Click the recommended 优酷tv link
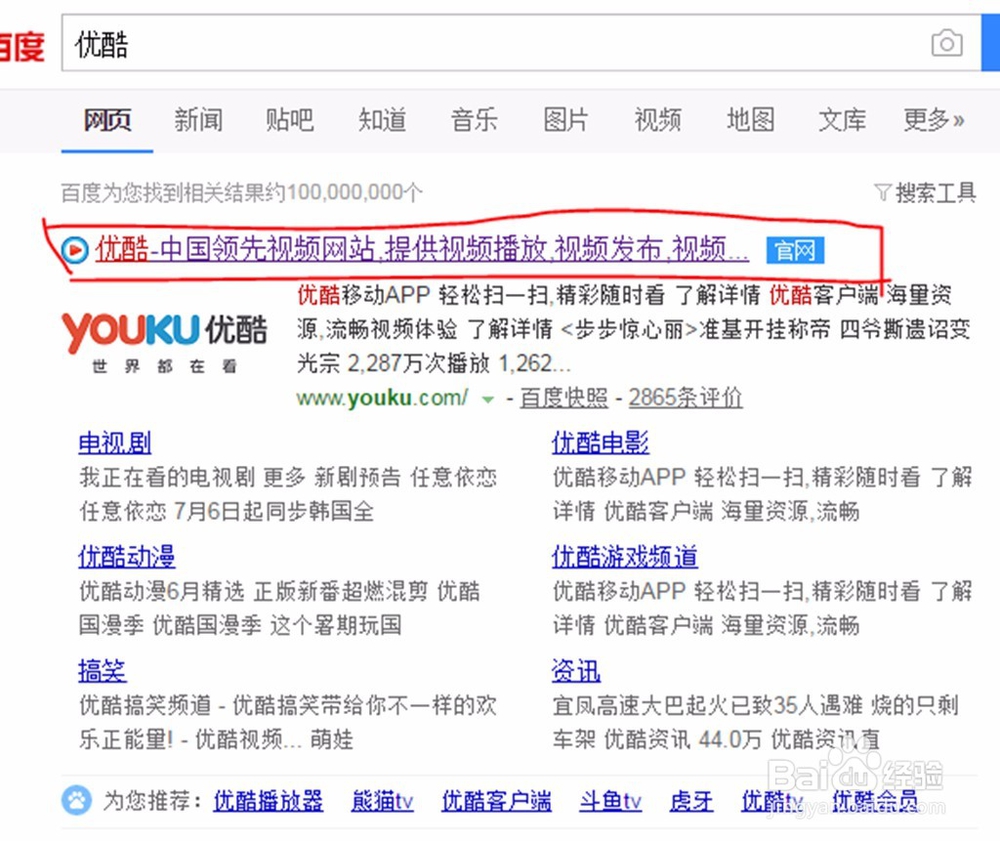Image resolution: width=1000 pixels, height=841 pixels. point(772,801)
